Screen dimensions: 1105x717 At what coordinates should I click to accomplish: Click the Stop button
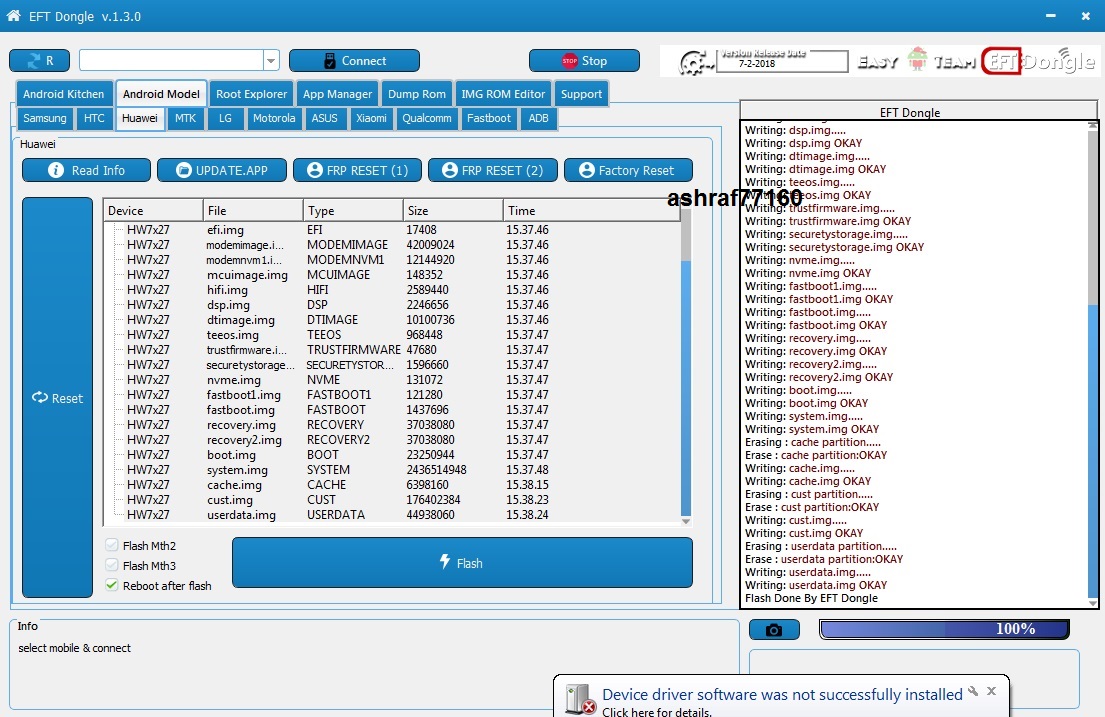584,61
